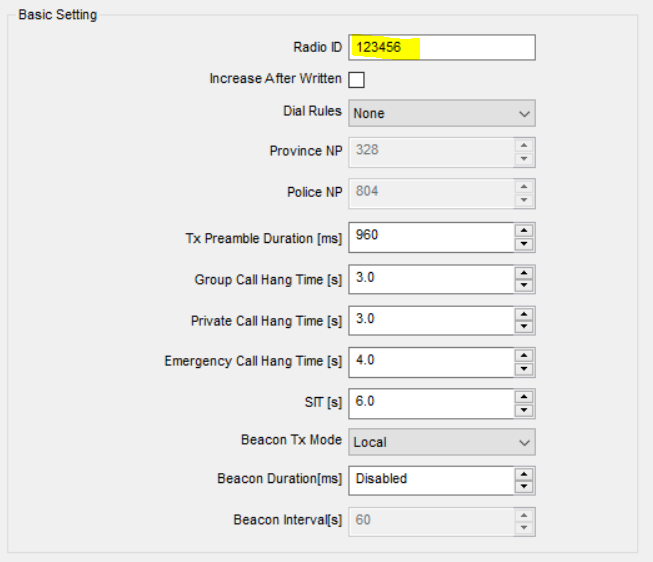Decrease Beacon Duration with down arrow

524,487
